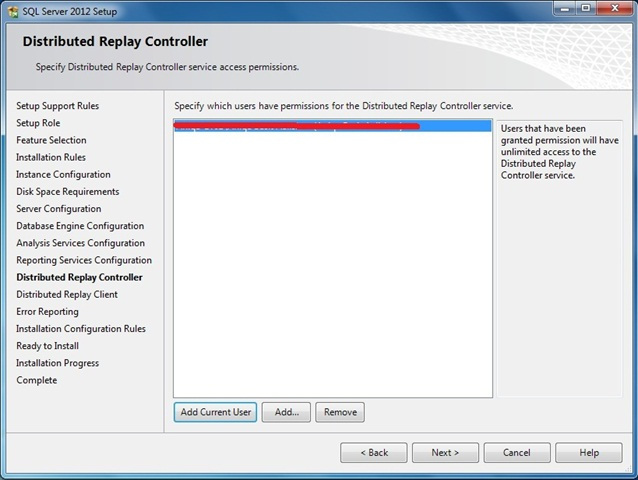
Task: Click the Installation Rules step
Action: pos(51,157)
